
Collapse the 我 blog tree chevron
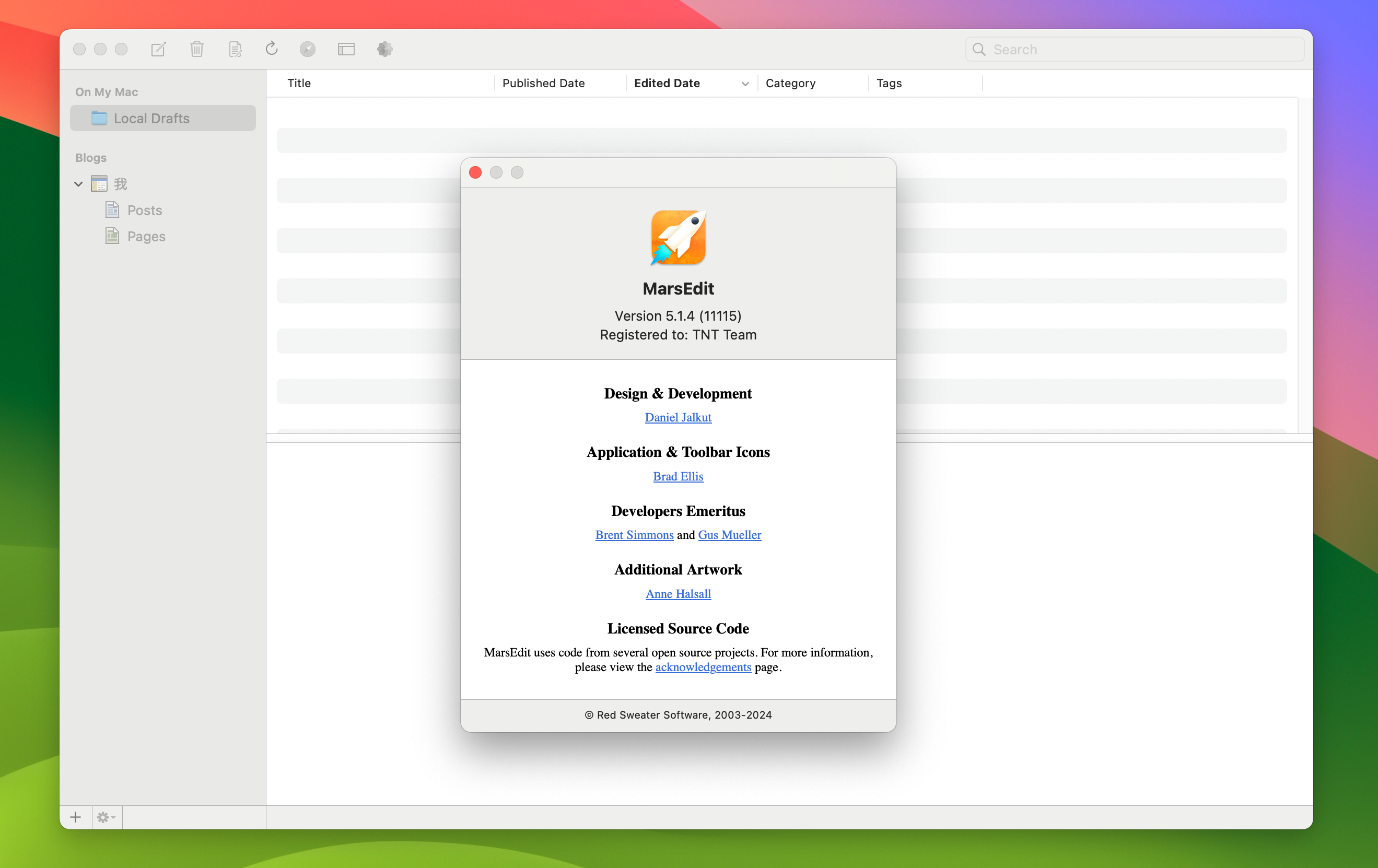78,184
